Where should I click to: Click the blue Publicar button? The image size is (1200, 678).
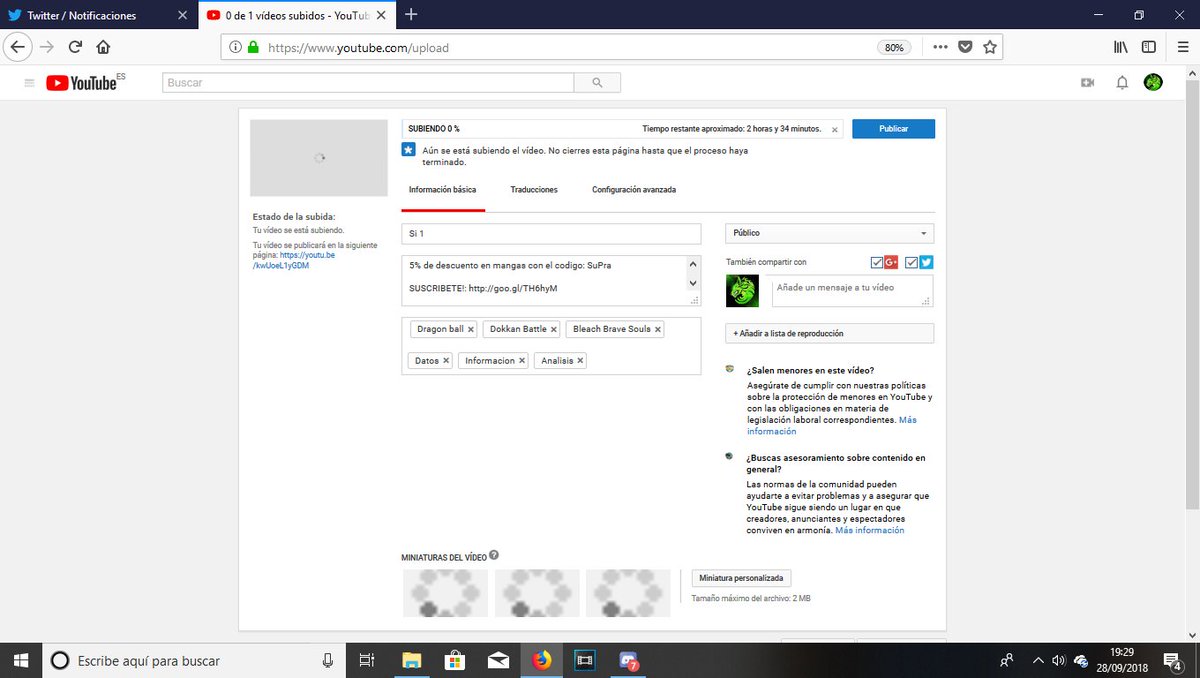(893, 129)
